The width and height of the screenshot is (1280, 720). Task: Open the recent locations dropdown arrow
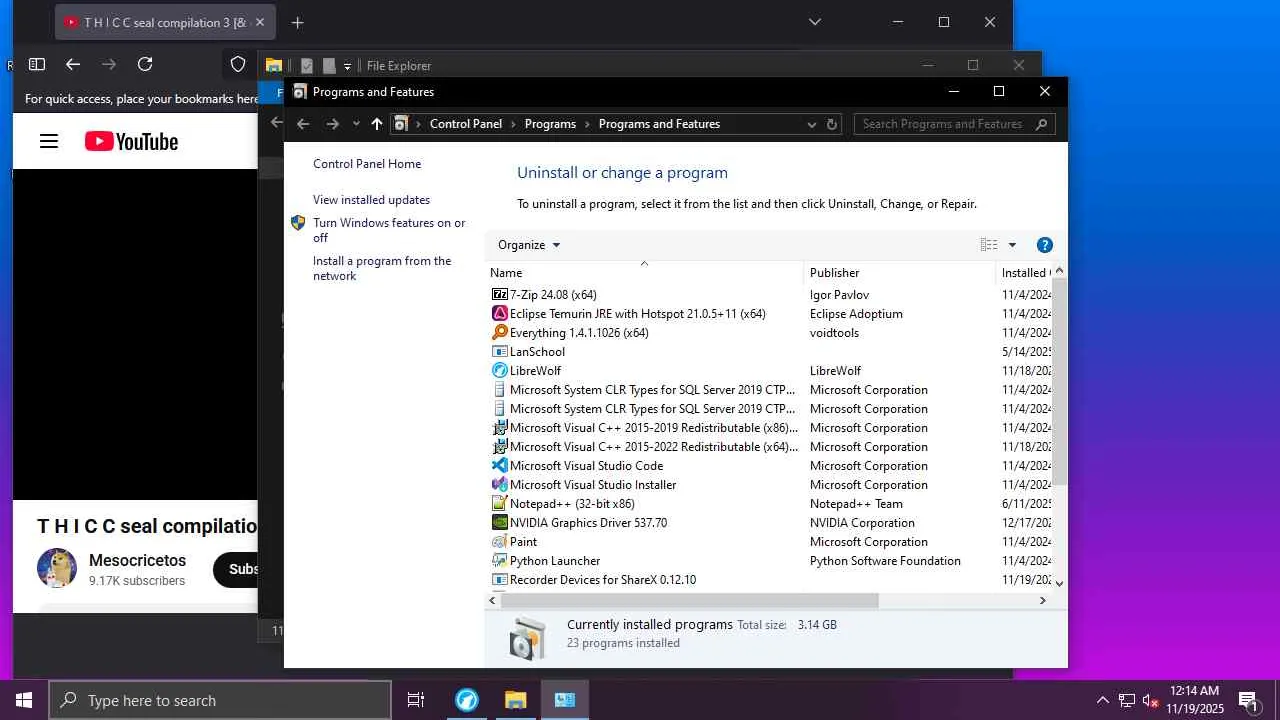(356, 124)
